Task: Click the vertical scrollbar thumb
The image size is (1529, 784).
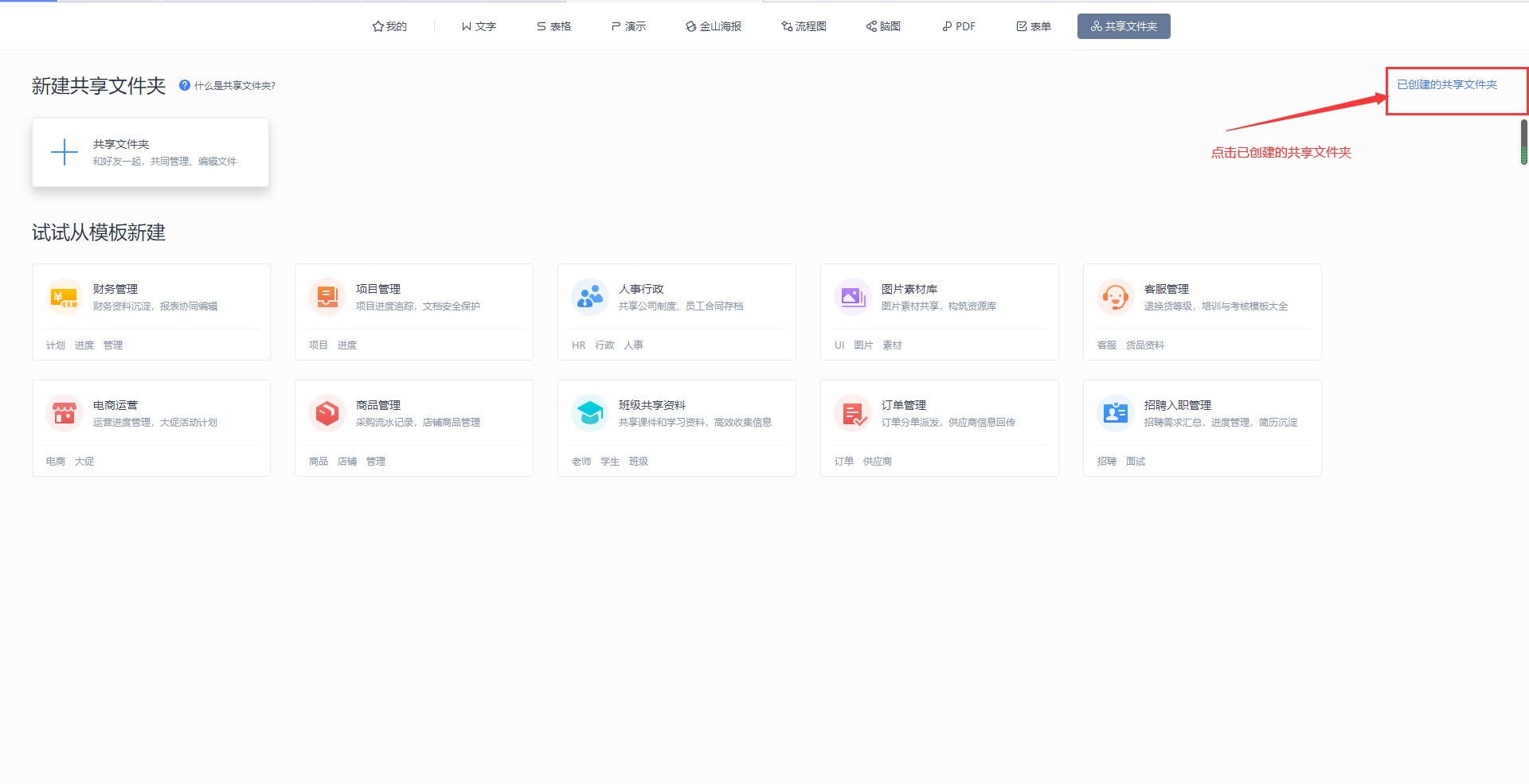Action: [1524, 142]
